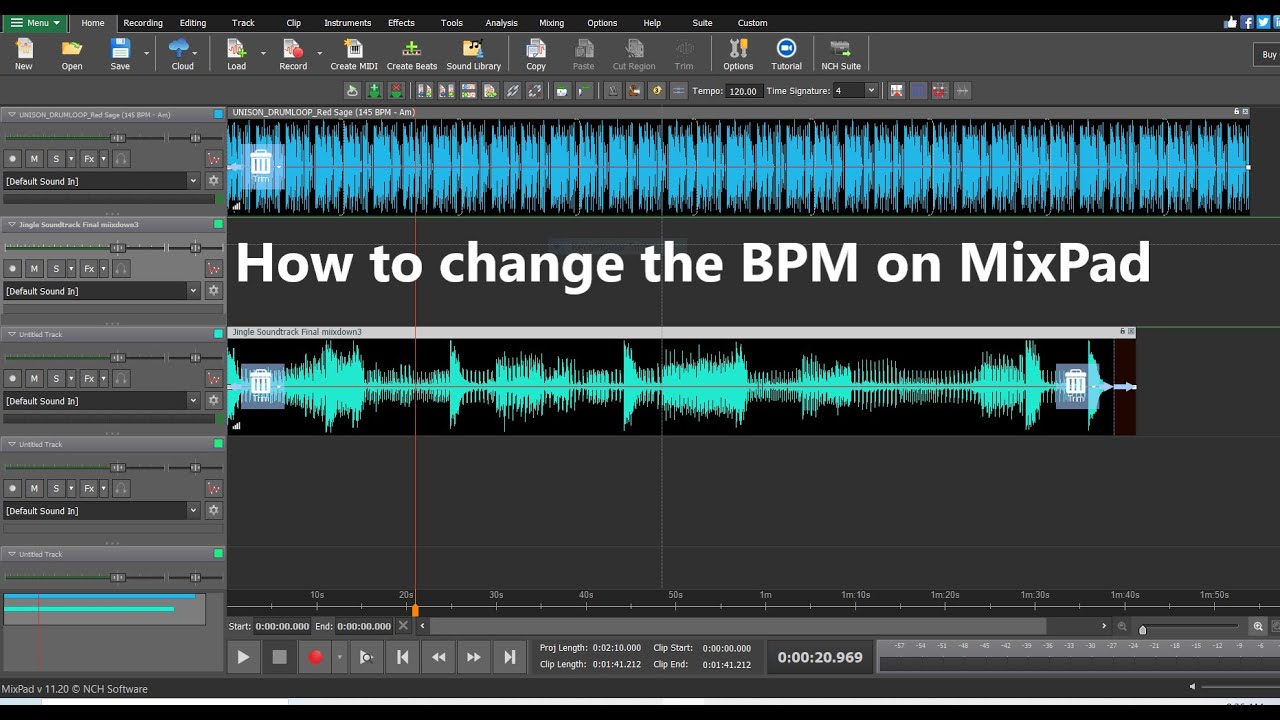Click the Go to End button
The width and height of the screenshot is (1280, 720).
510,657
